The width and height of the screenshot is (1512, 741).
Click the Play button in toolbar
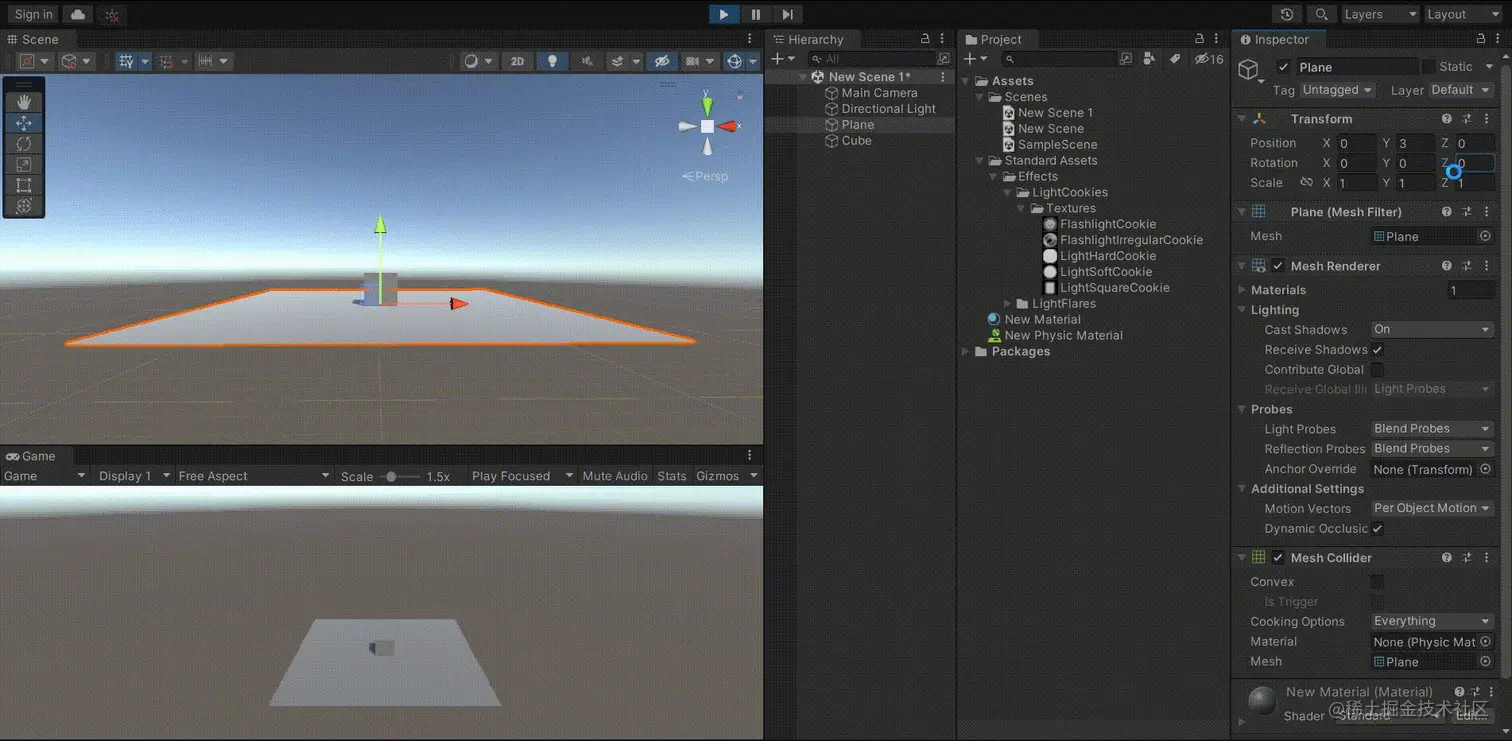[x=723, y=14]
